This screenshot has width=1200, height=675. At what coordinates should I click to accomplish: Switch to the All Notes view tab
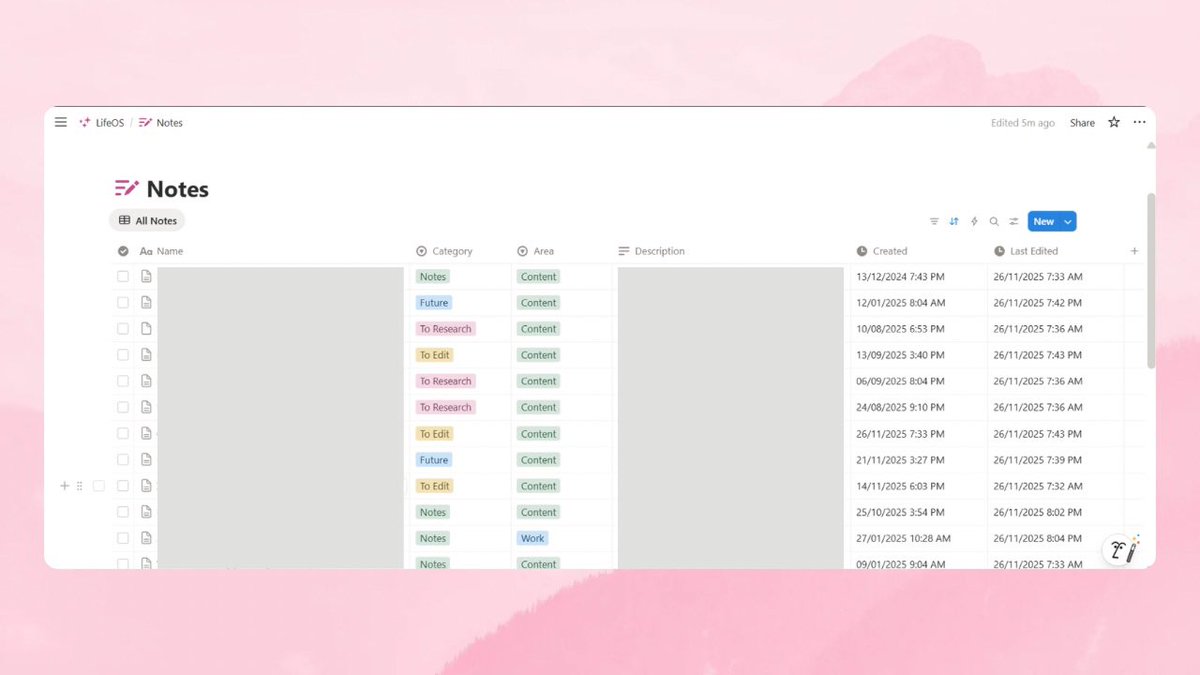147,221
